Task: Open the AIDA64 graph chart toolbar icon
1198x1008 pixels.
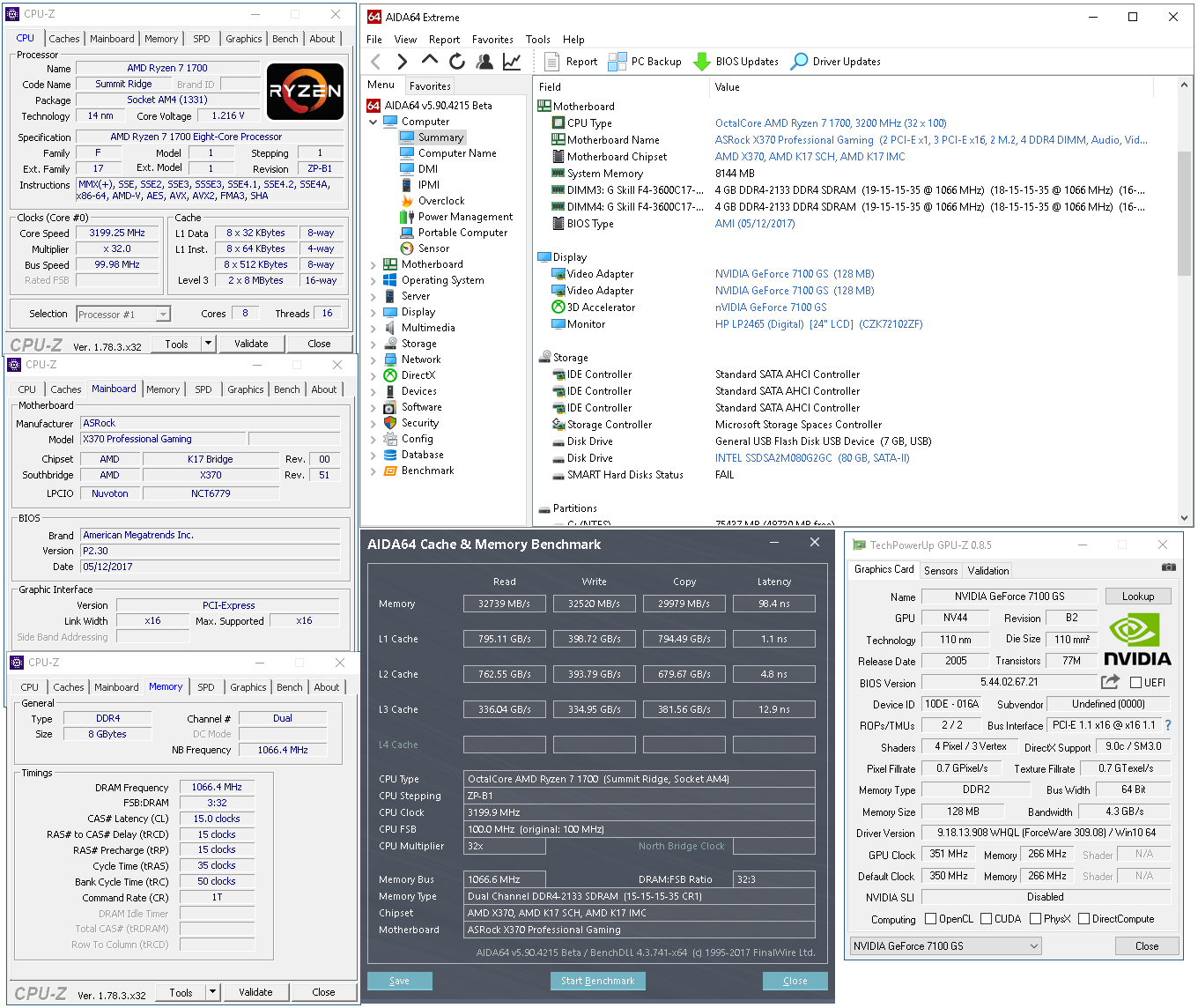Action: coord(512,62)
